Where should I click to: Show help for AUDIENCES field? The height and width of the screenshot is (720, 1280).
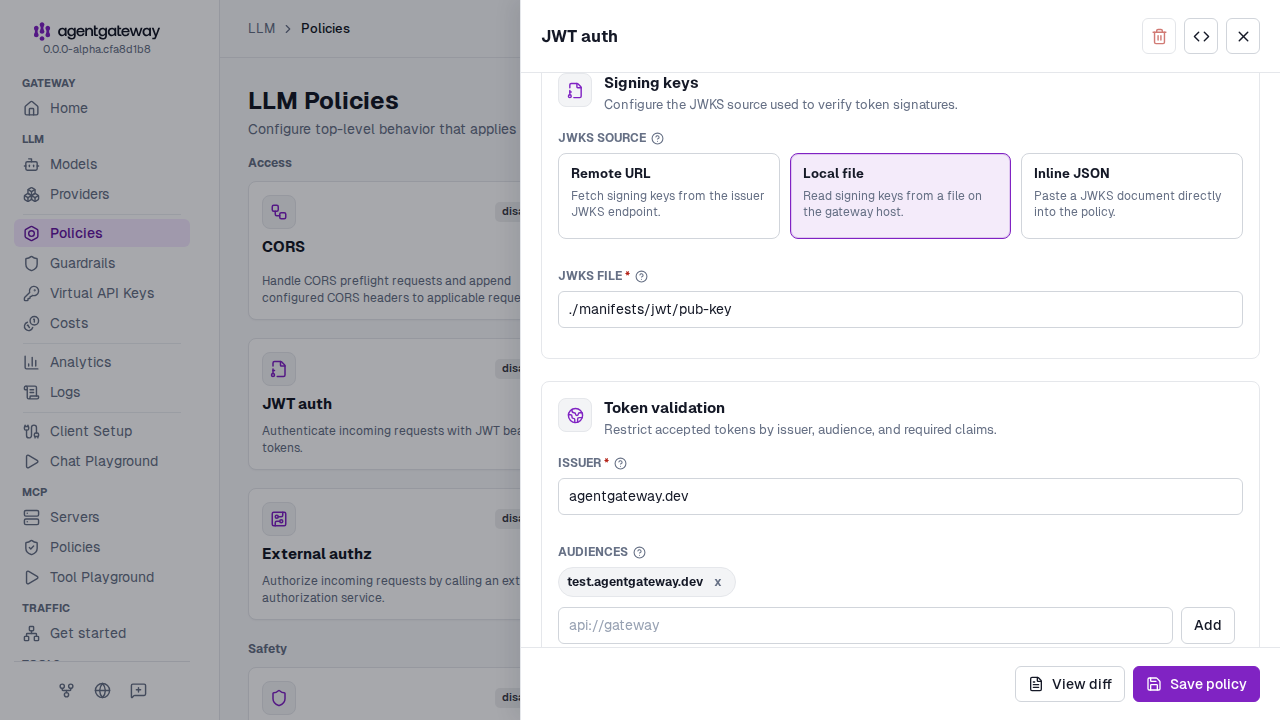[x=640, y=552]
